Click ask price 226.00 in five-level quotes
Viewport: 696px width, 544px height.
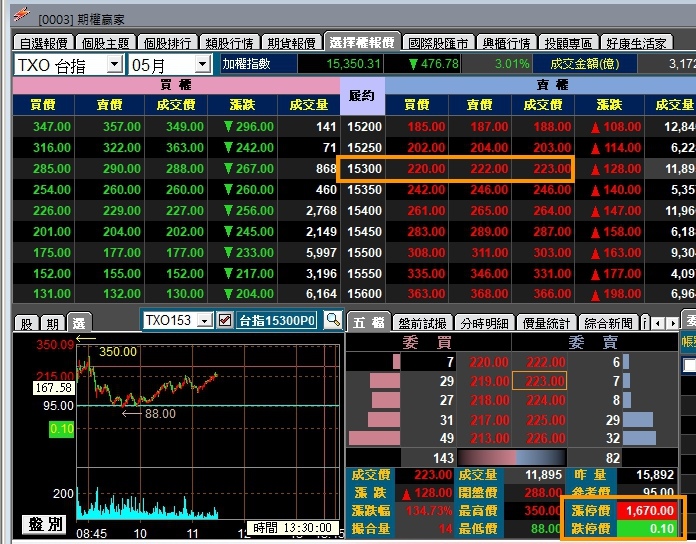[546, 438]
